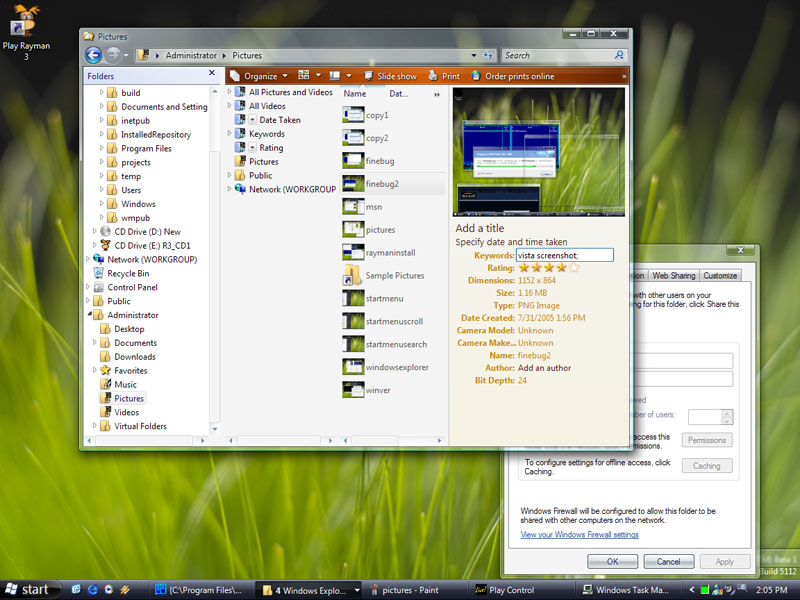Image resolution: width=800 pixels, height=600 pixels.
Task: Expand the Windows folder node
Action: point(101,204)
